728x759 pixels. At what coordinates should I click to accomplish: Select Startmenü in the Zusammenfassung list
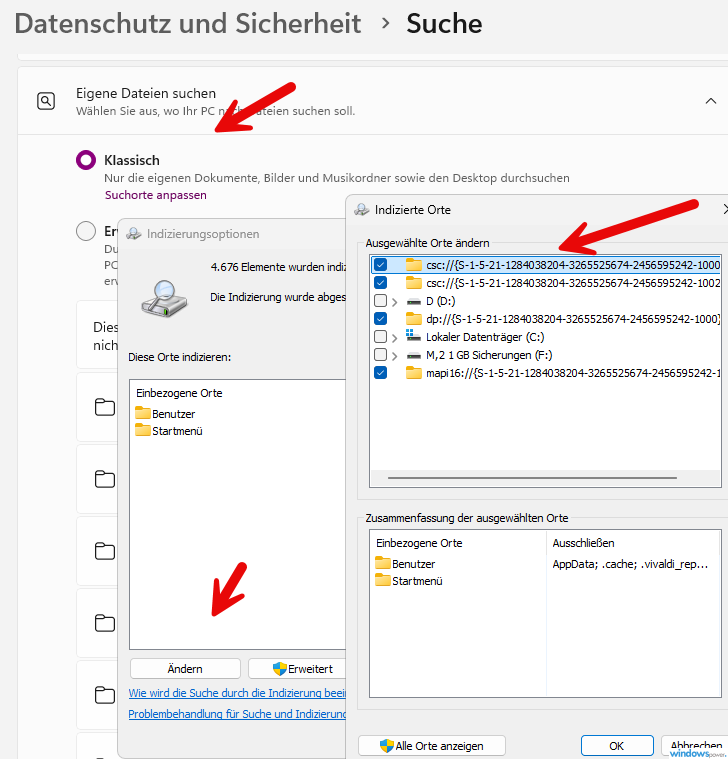click(x=417, y=581)
